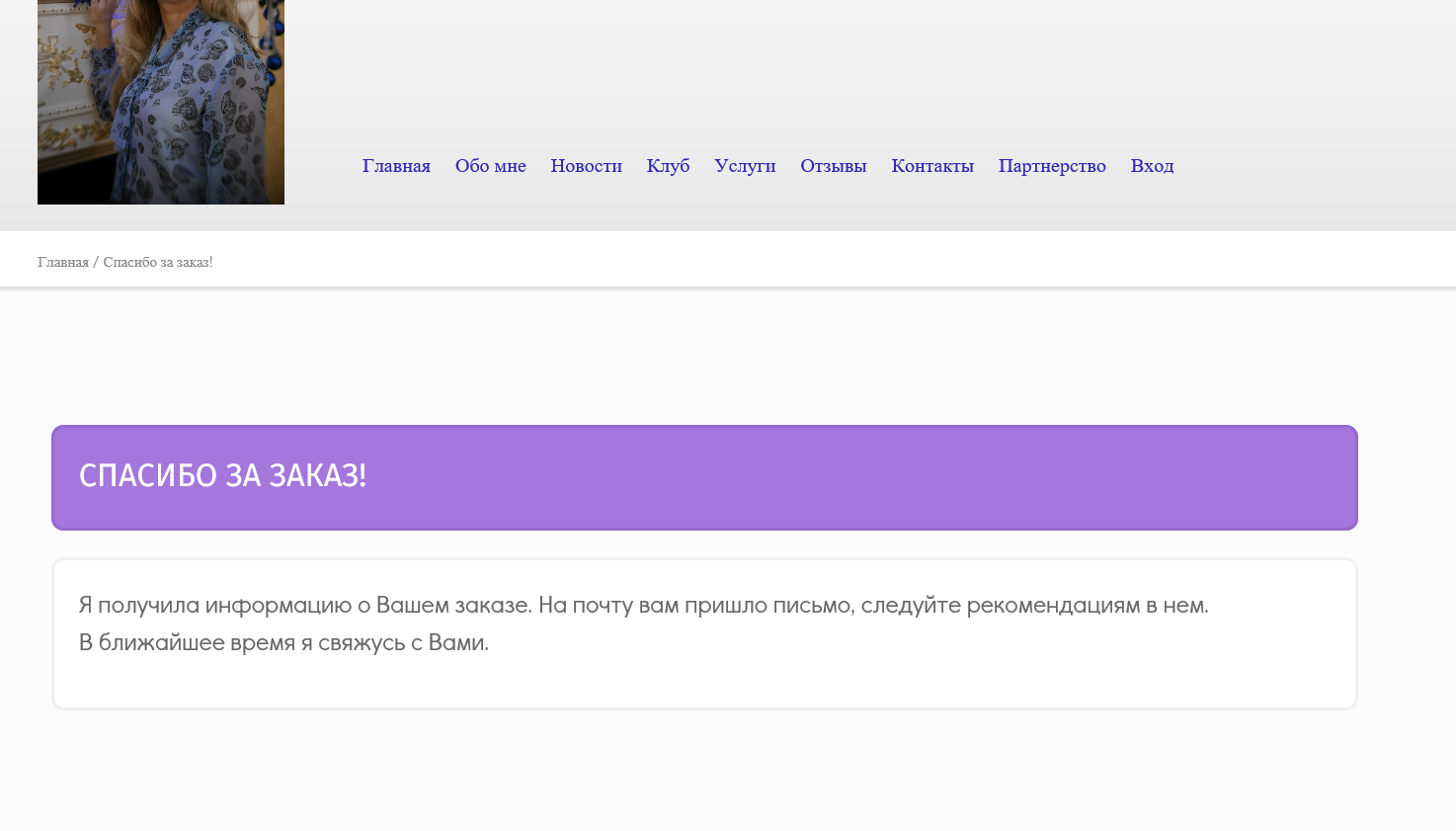Click the purple 'СПАСИБО ЗА ЗАКАЗ!' heading
The image size is (1456, 831).
(x=222, y=476)
